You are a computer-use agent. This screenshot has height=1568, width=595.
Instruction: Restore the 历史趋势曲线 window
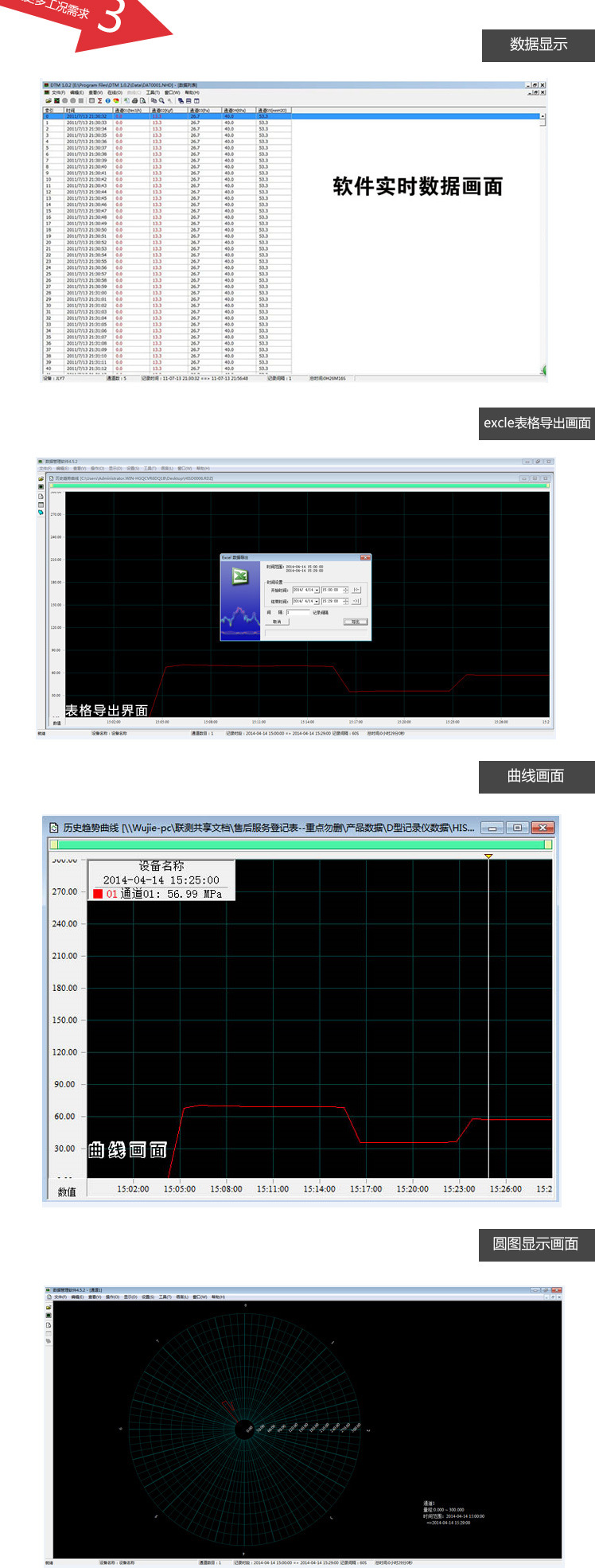[517, 828]
